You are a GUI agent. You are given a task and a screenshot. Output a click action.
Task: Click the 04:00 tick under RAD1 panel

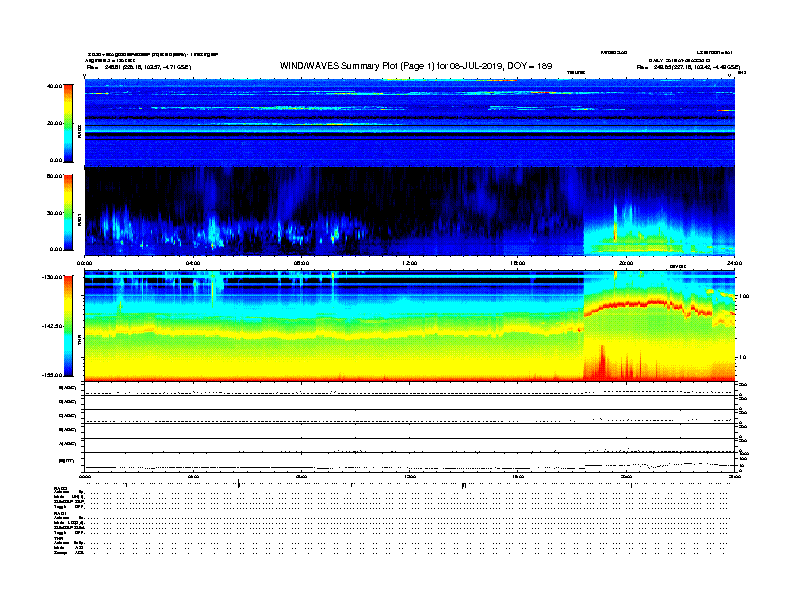tap(193, 263)
